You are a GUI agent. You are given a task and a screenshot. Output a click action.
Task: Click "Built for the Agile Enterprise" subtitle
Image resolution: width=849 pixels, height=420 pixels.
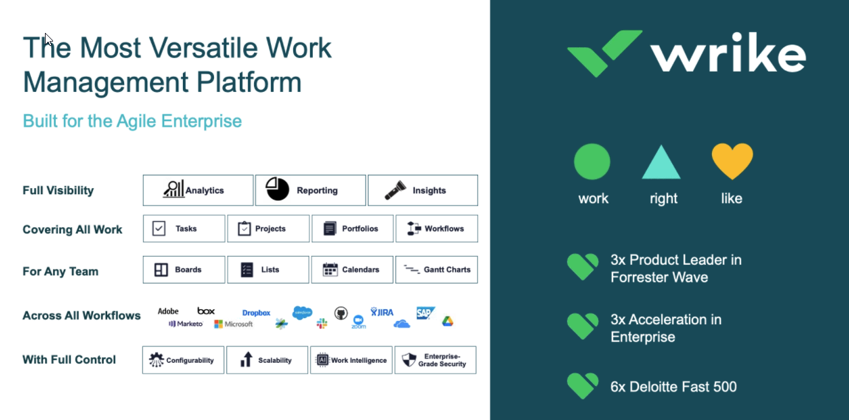click(132, 121)
